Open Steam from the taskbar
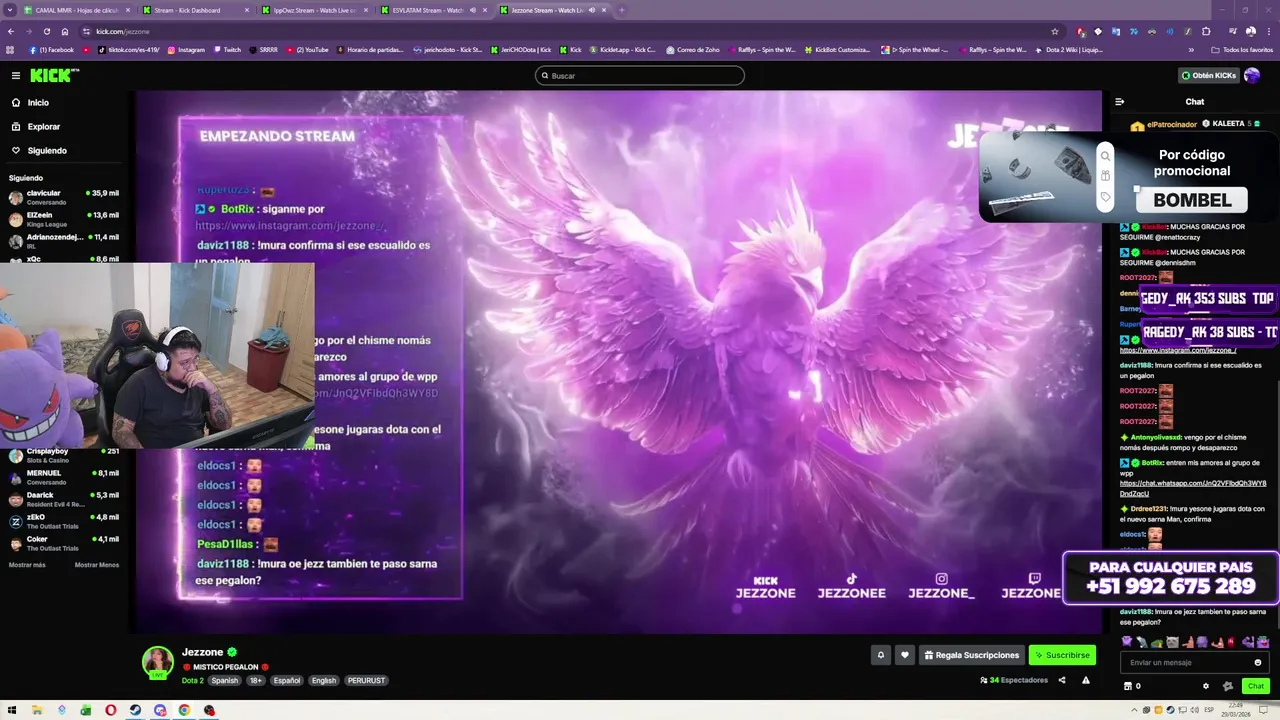The height and width of the screenshot is (720, 1280). pyautogui.click(x=135, y=710)
